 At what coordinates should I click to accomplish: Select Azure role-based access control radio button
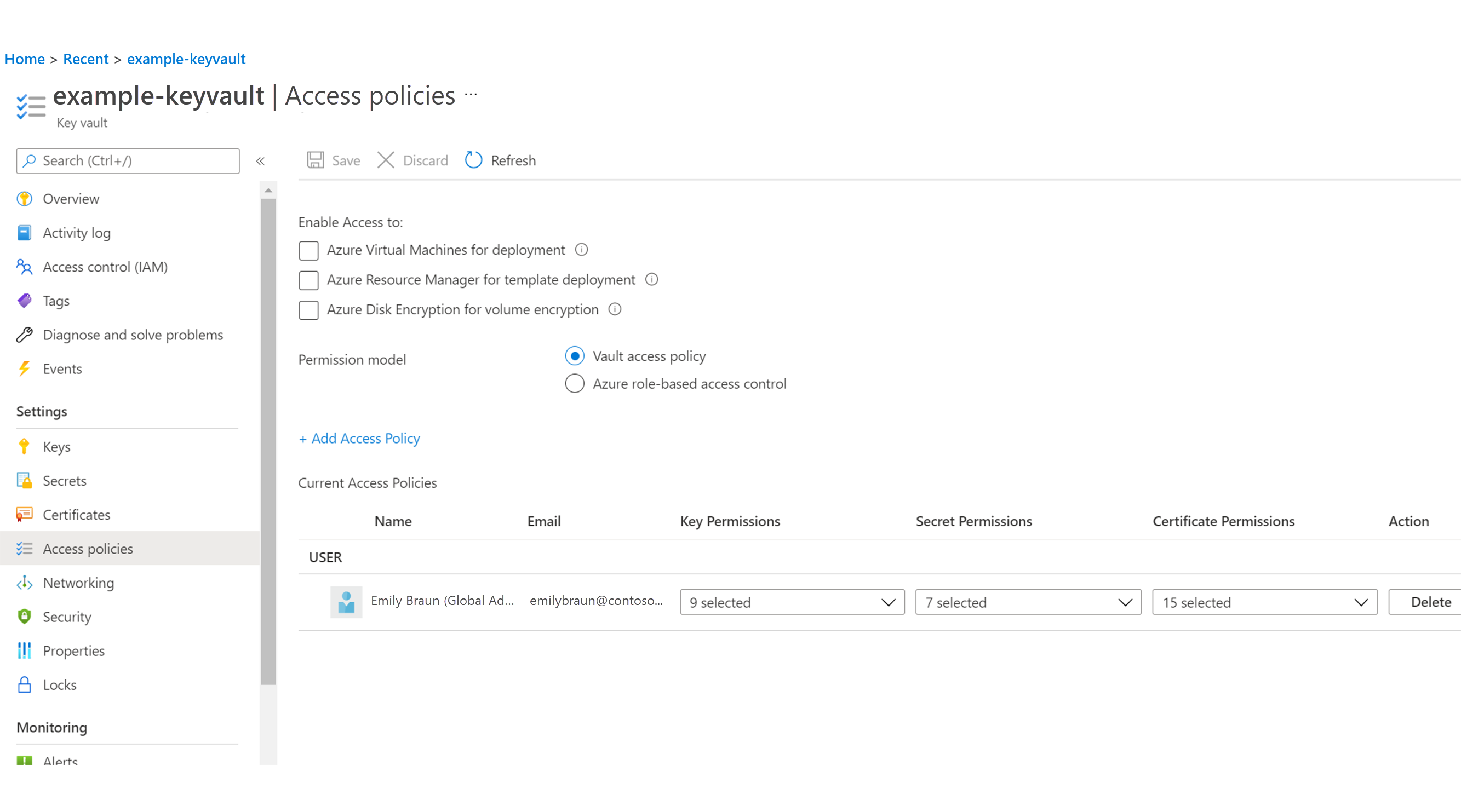coord(575,384)
